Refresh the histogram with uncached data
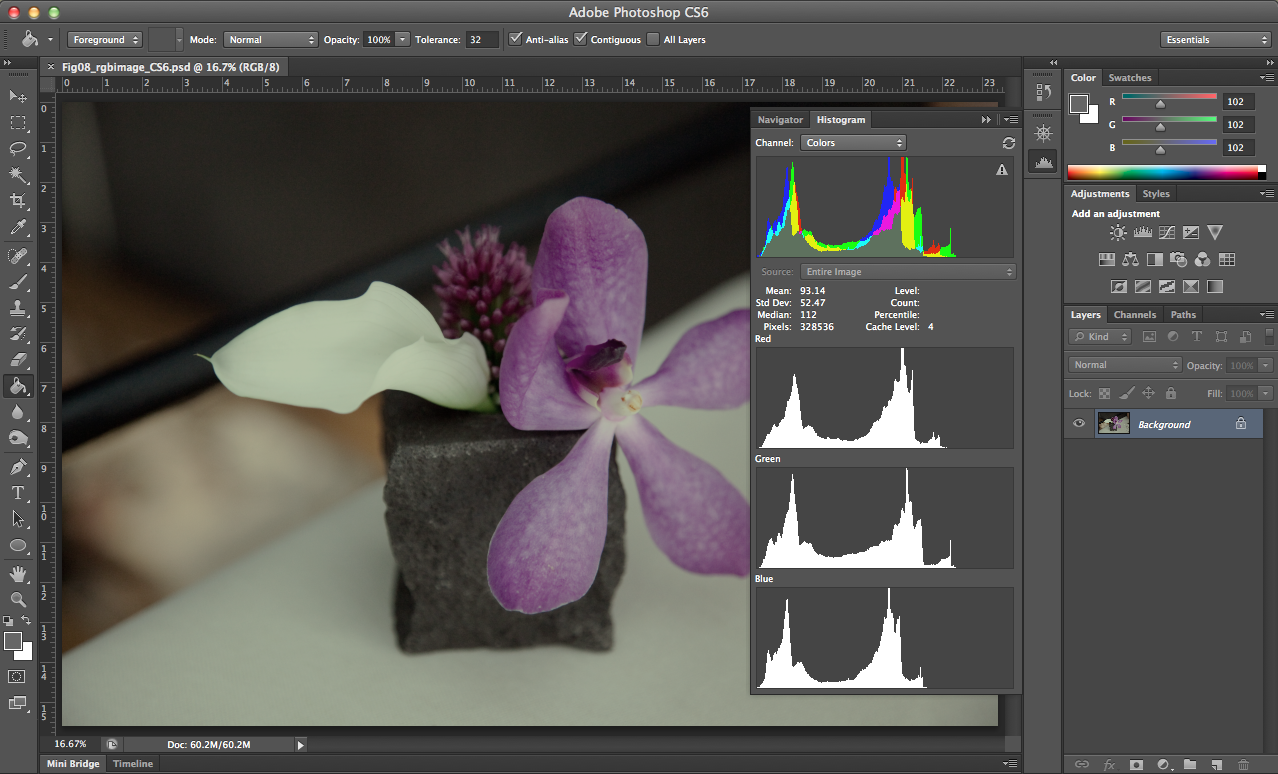This screenshot has width=1278, height=774. point(1008,143)
